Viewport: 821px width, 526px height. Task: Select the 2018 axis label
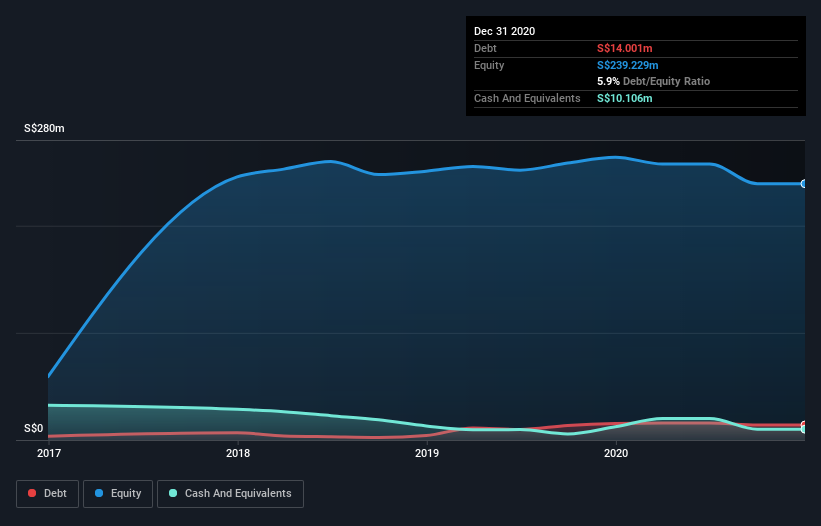(x=238, y=453)
